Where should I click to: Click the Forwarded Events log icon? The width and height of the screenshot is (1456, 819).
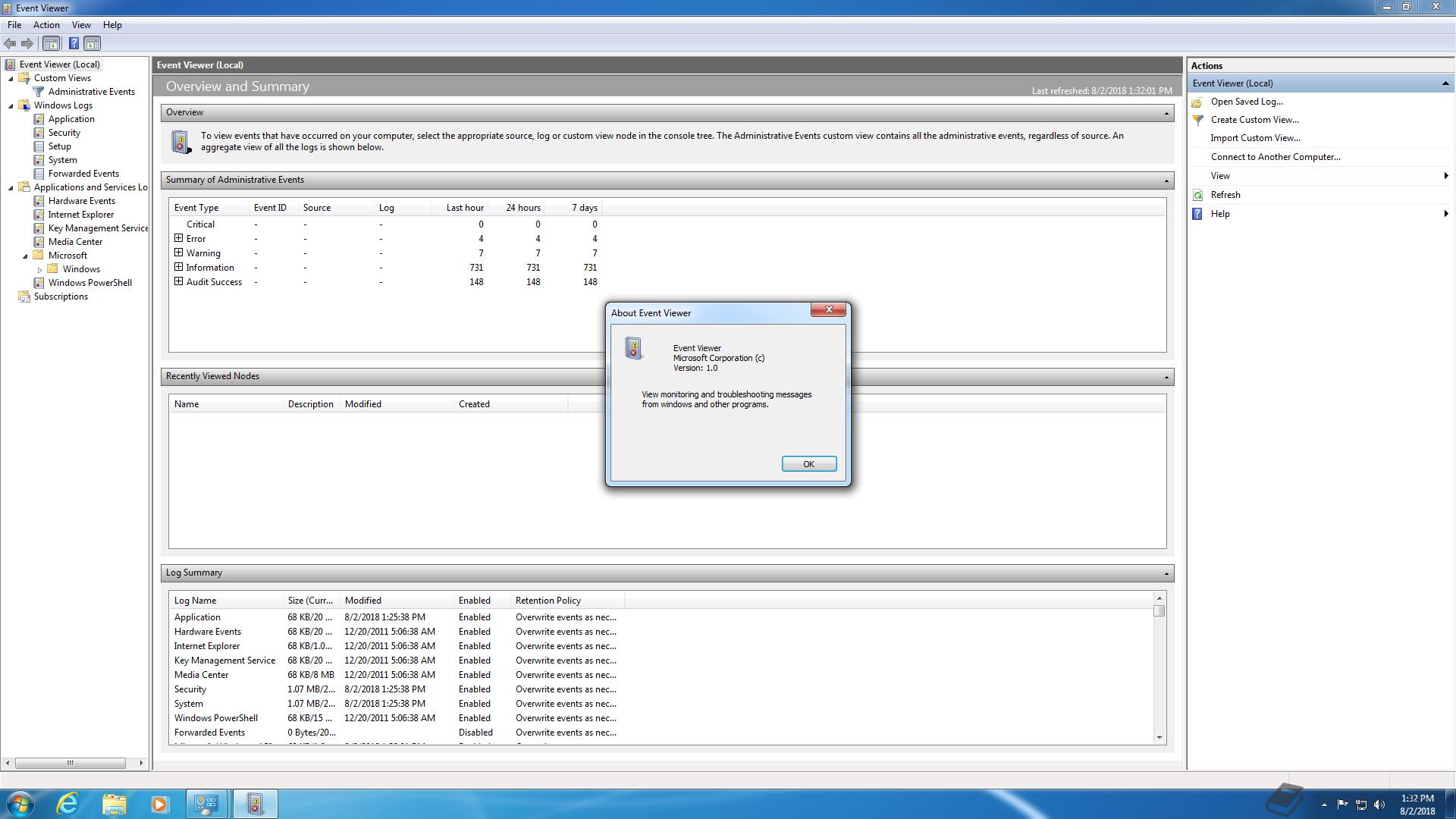(x=39, y=174)
